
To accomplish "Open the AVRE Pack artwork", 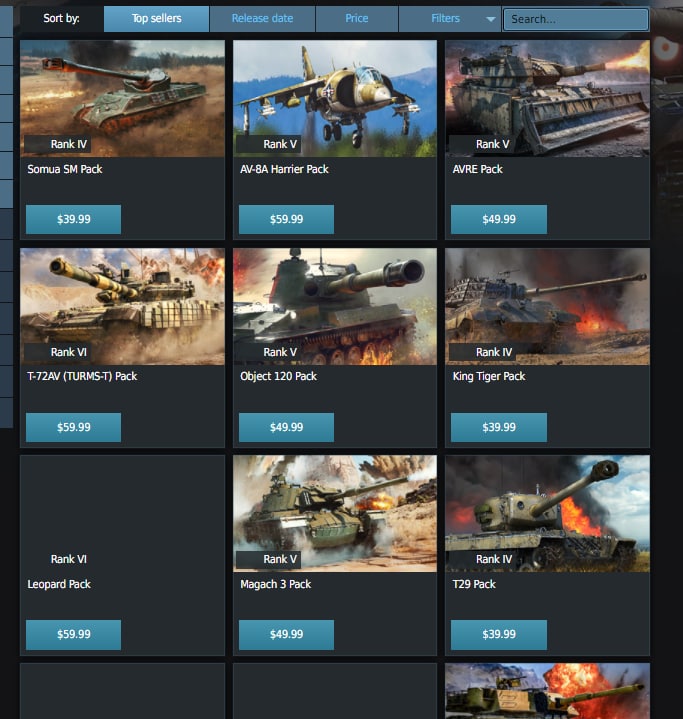I will pyautogui.click(x=547, y=99).
